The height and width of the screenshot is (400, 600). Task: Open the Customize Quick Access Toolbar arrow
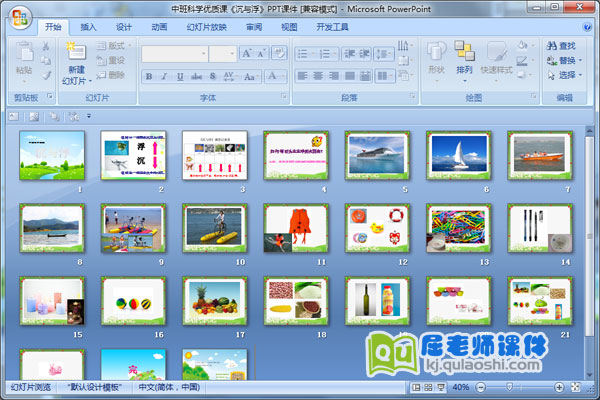(x=89, y=116)
